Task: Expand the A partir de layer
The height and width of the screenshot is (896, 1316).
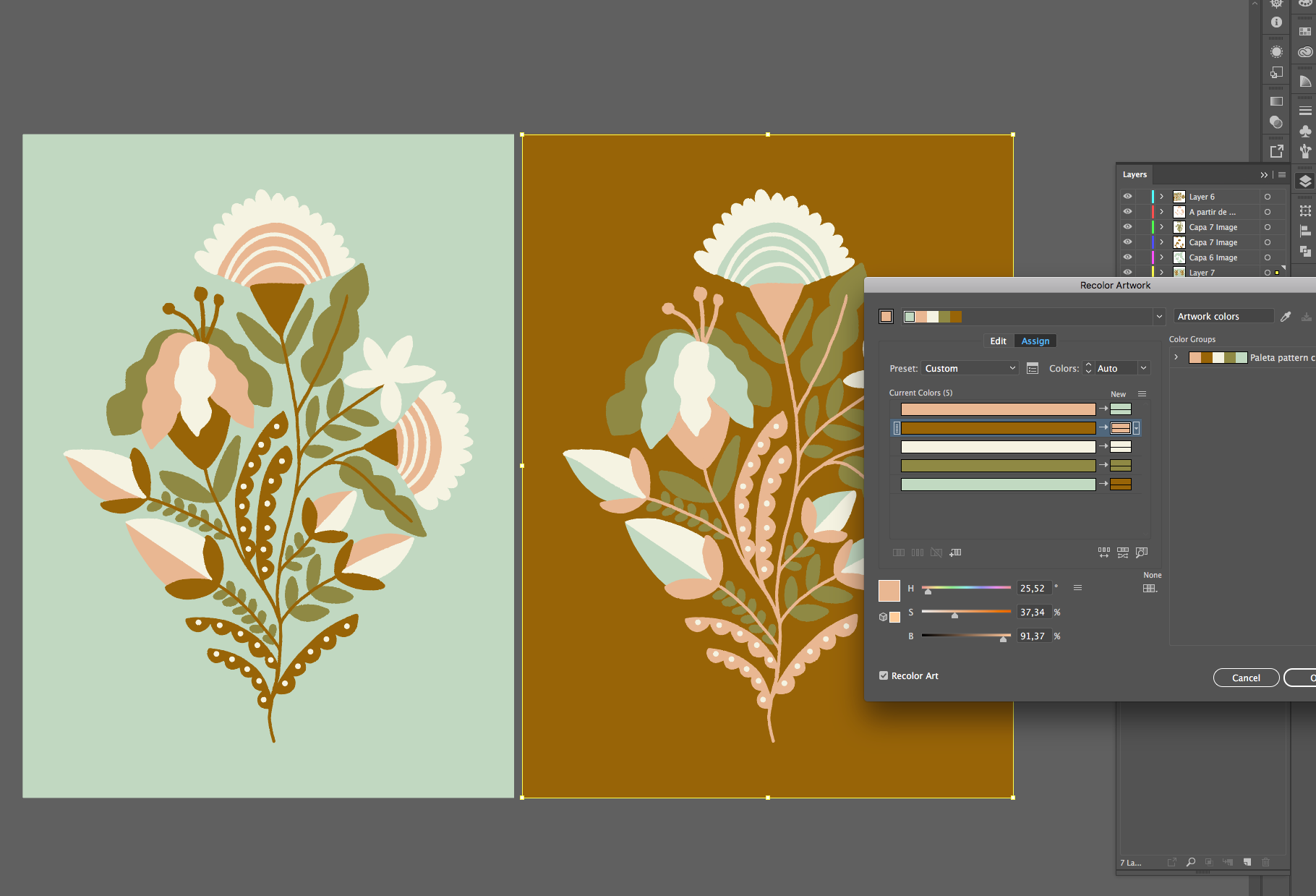Action: [x=1162, y=212]
